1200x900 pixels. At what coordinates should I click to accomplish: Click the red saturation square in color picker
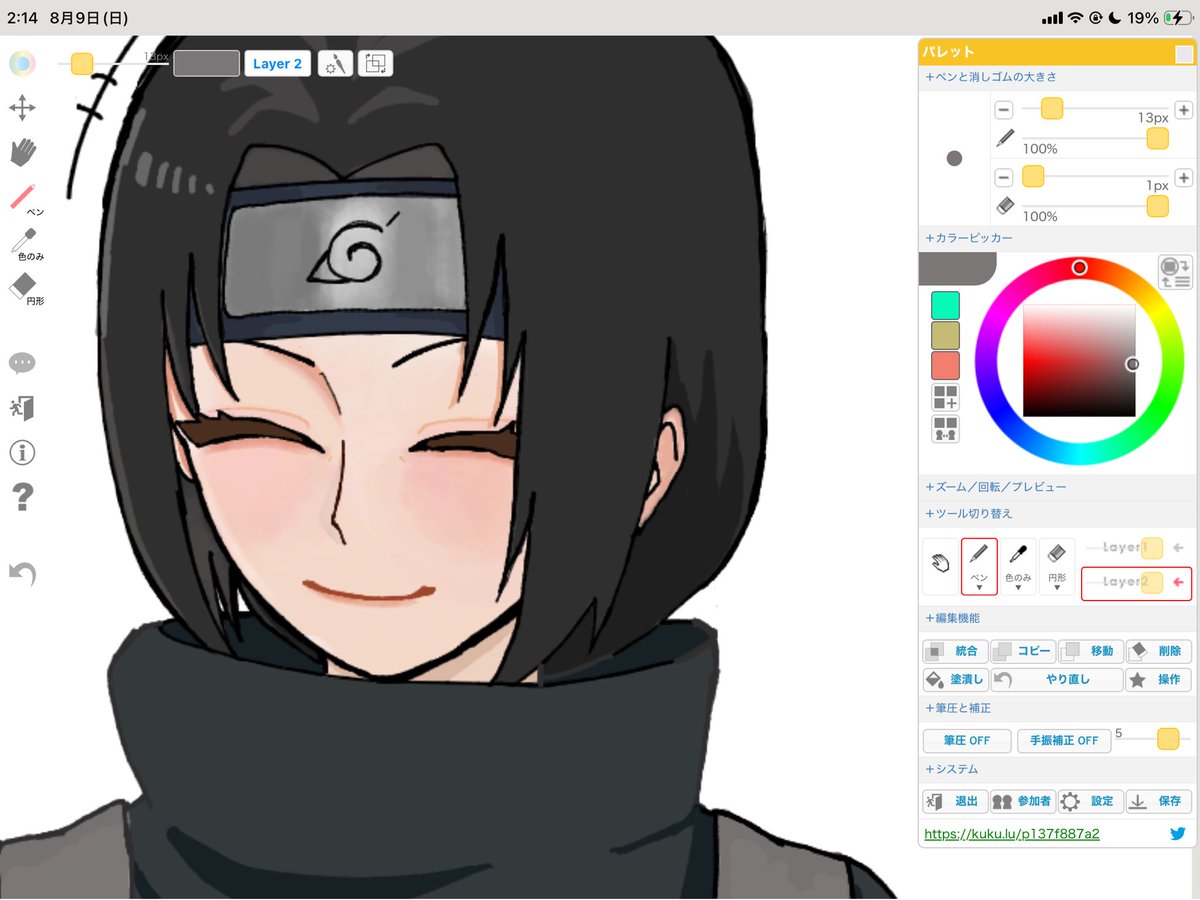[x=1079, y=360]
